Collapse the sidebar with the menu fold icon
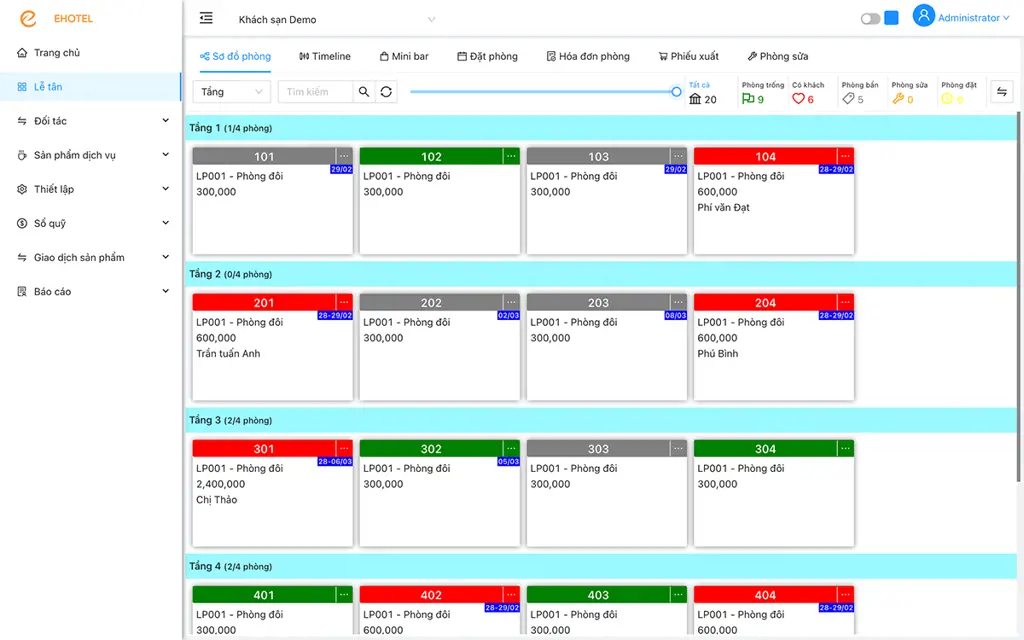This screenshot has height=640, width=1024. point(206,18)
